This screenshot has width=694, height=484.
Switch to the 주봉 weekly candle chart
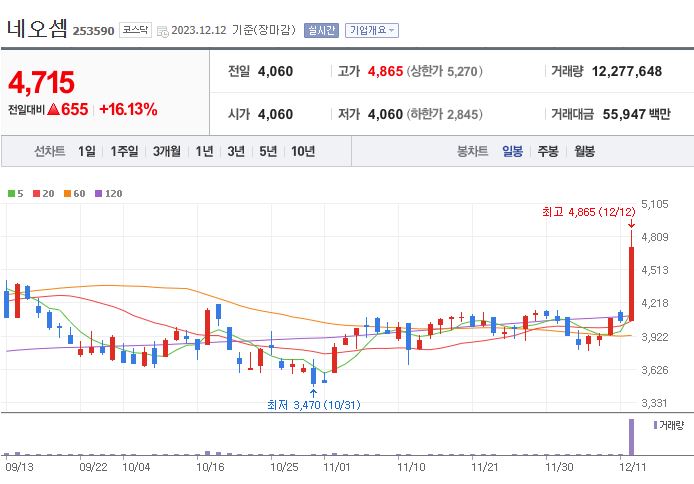(548, 151)
